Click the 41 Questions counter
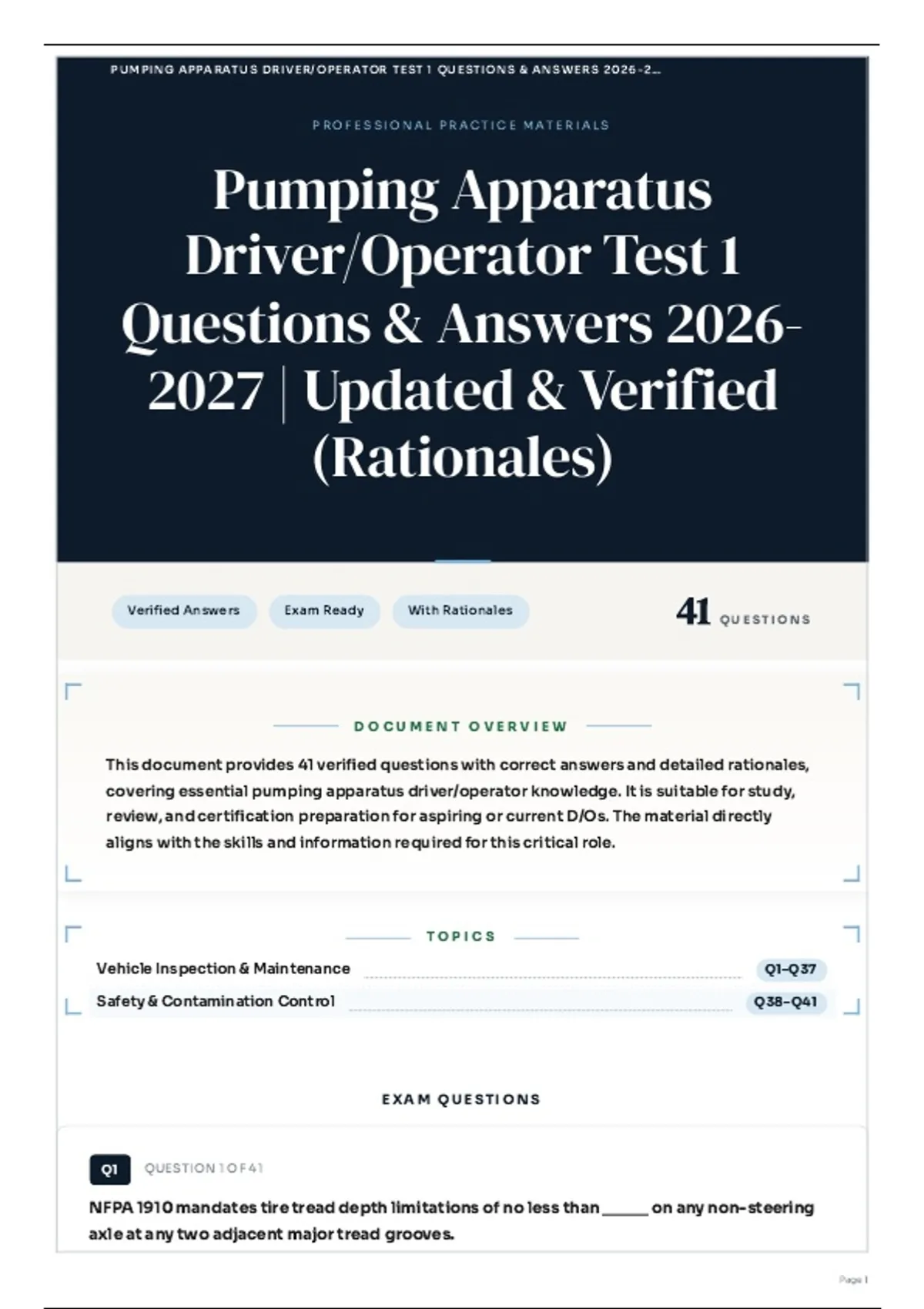This screenshot has height=1309, width=924. tap(743, 613)
